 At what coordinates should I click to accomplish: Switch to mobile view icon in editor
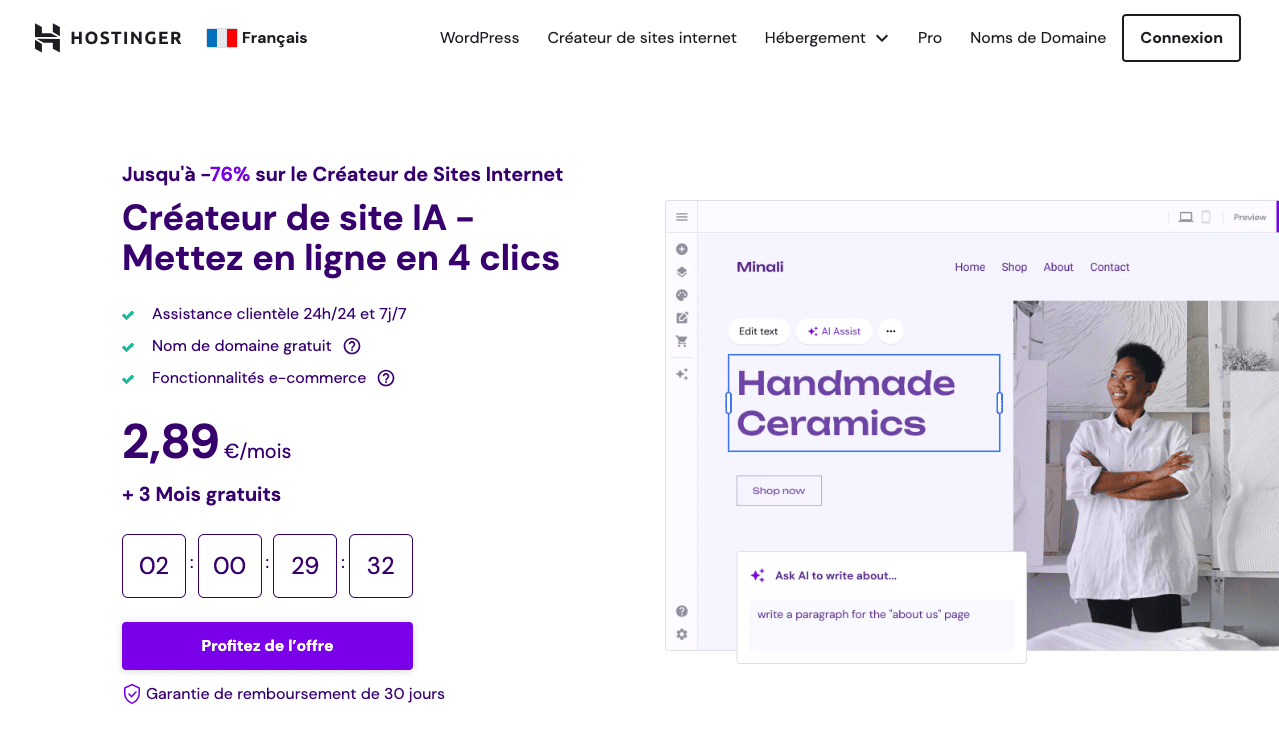tap(1206, 217)
